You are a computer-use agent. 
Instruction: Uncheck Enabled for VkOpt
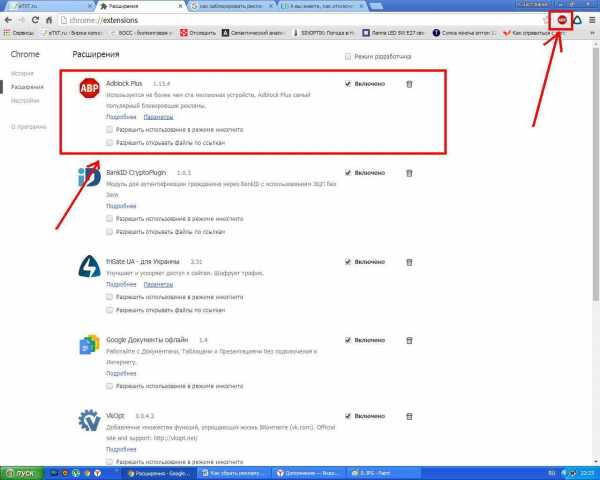click(x=347, y=416)
